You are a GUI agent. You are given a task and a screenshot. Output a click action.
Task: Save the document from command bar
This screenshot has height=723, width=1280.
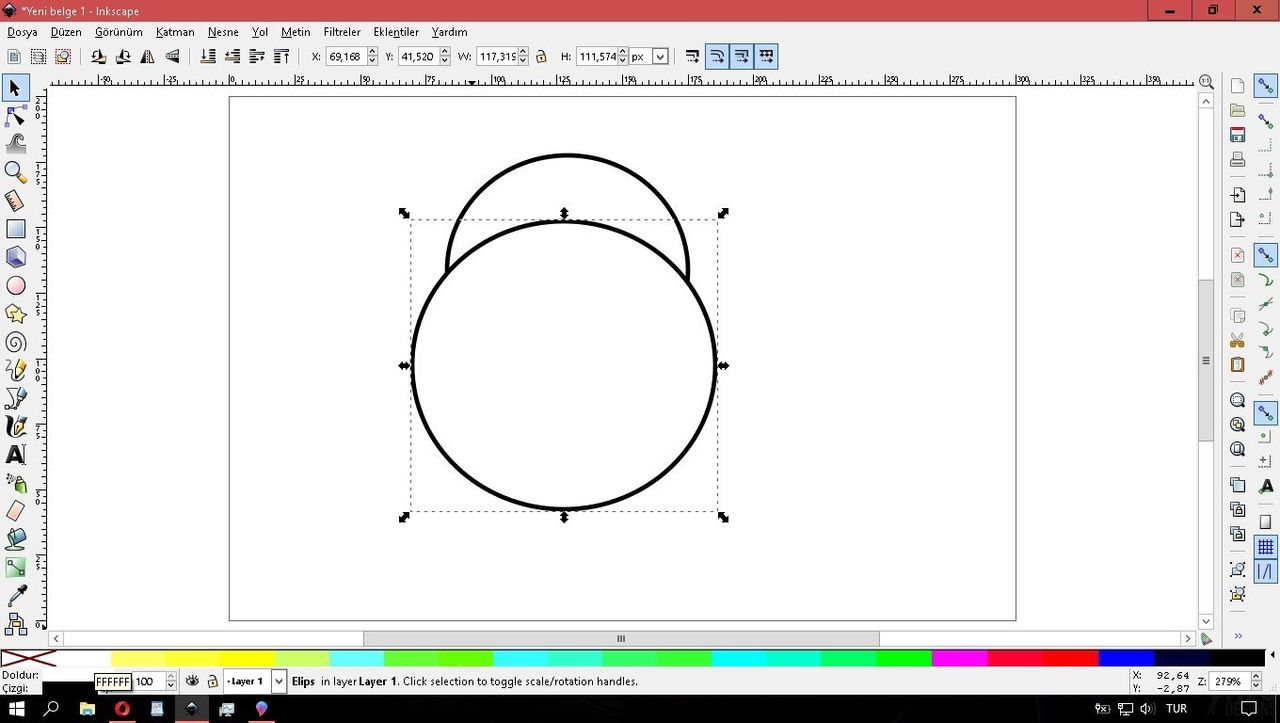coord(1238,135)
